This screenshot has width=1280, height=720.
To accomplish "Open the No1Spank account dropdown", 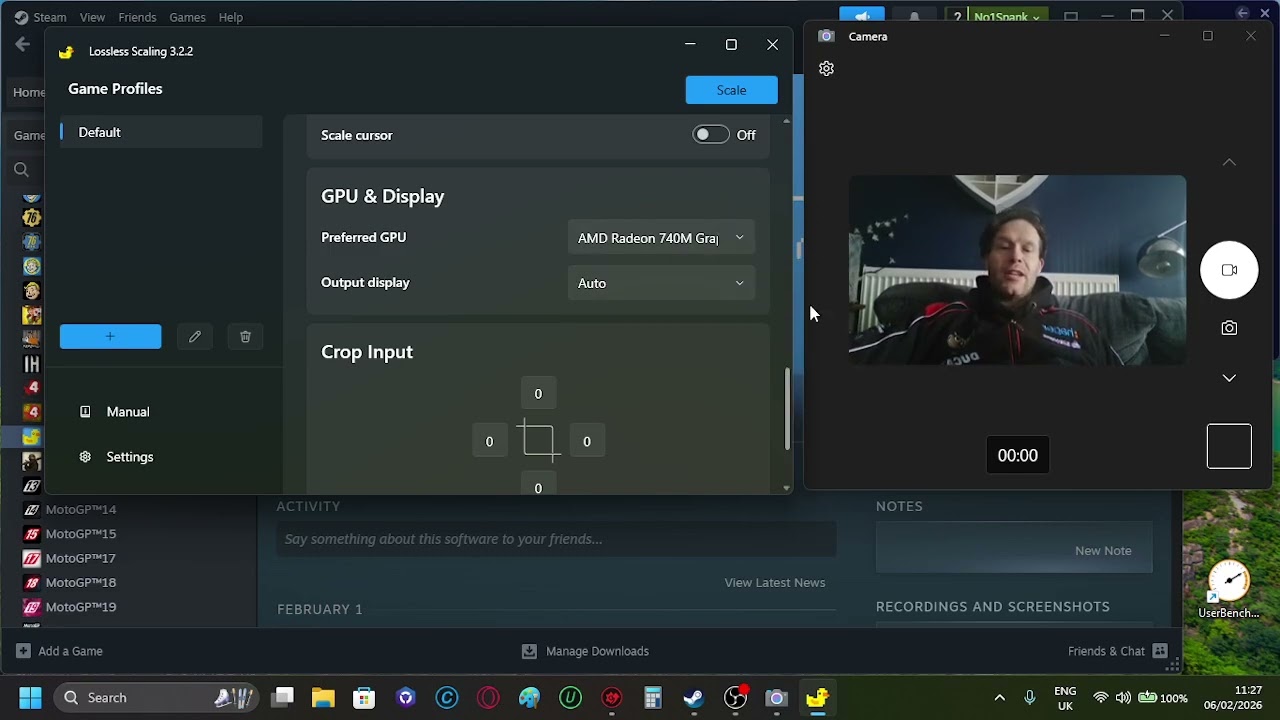I will tap(1007, 17).
